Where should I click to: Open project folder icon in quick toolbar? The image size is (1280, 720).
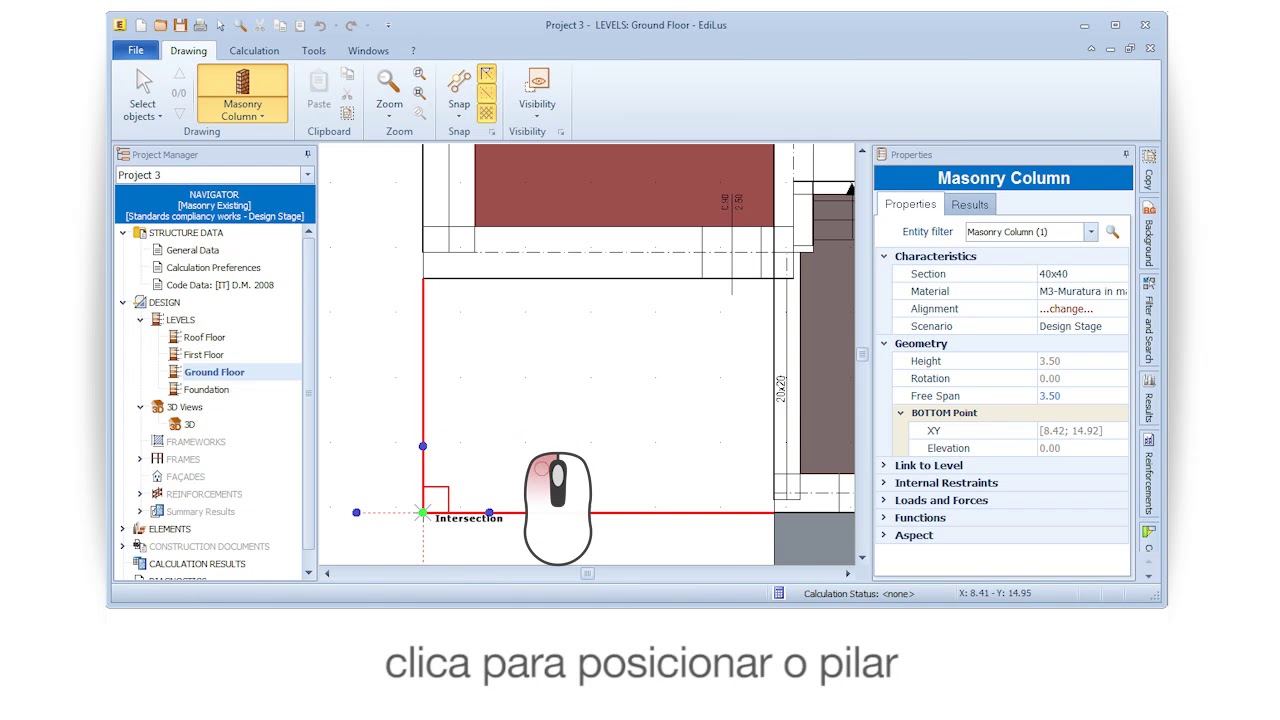pyautogui.click(x=160, y=25)
